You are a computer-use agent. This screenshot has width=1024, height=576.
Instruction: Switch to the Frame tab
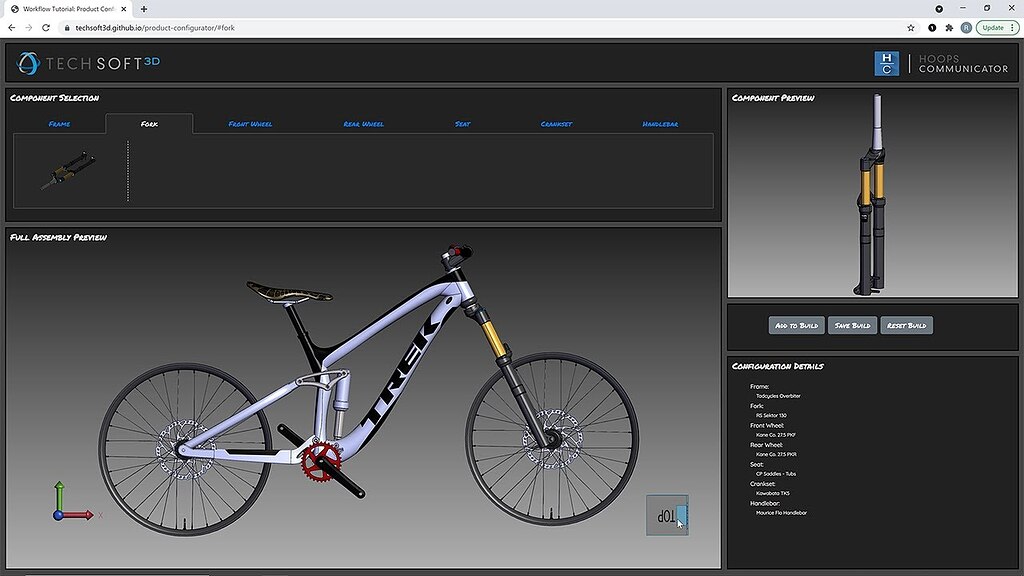tap(57, 123)
